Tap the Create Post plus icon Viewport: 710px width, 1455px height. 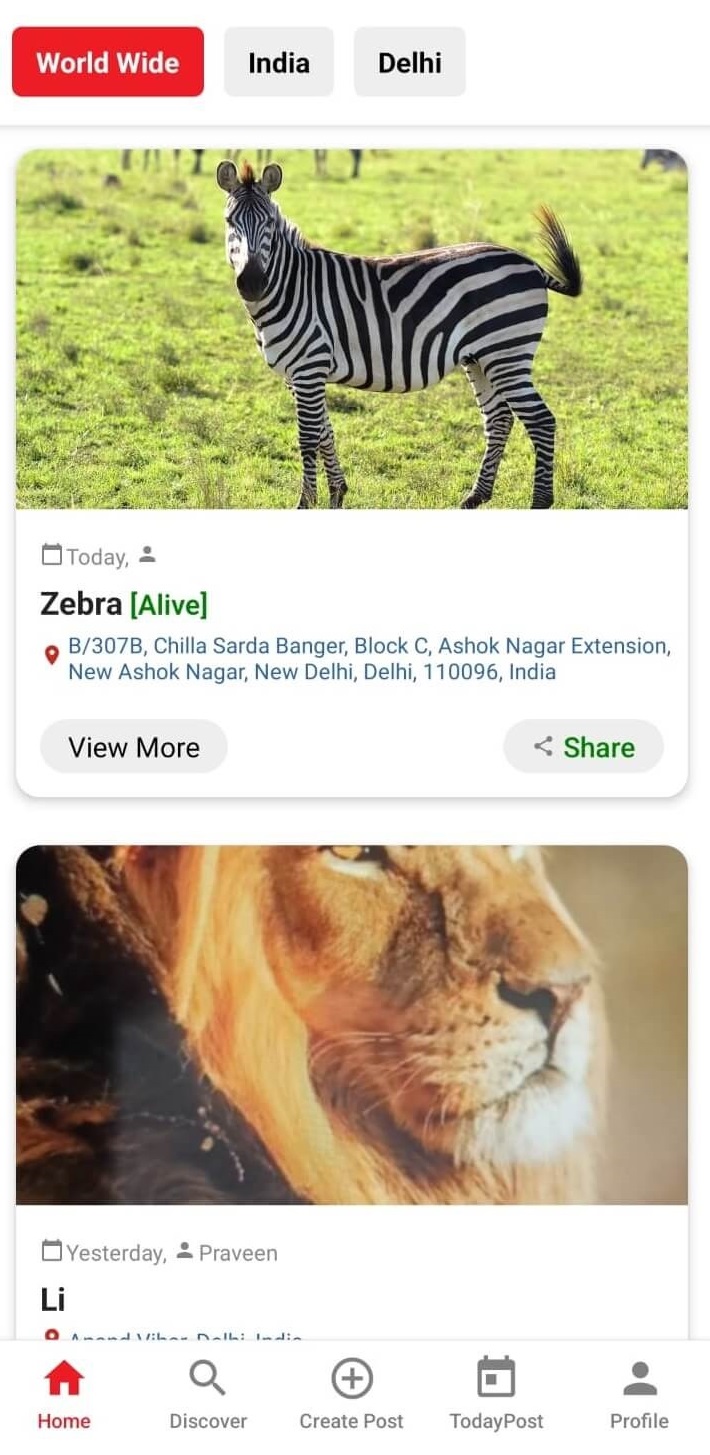352,1379
